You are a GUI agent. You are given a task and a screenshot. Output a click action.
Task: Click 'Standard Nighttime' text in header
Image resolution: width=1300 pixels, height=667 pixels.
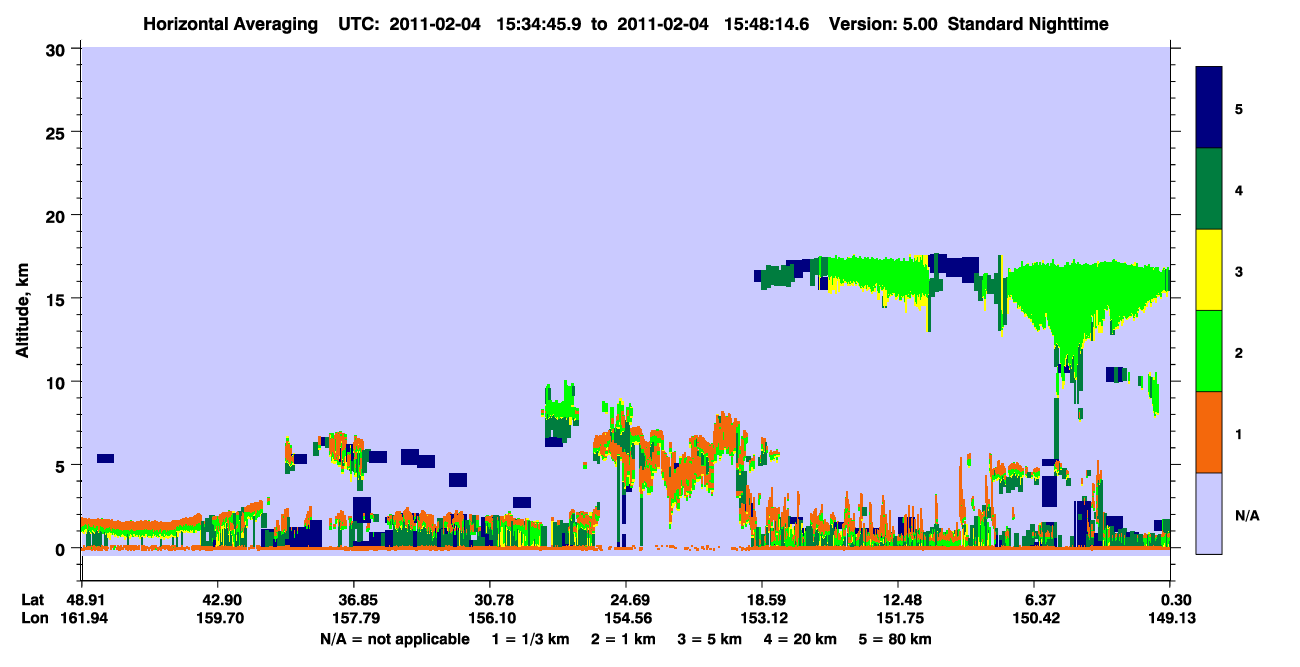tap(1028, 23)
